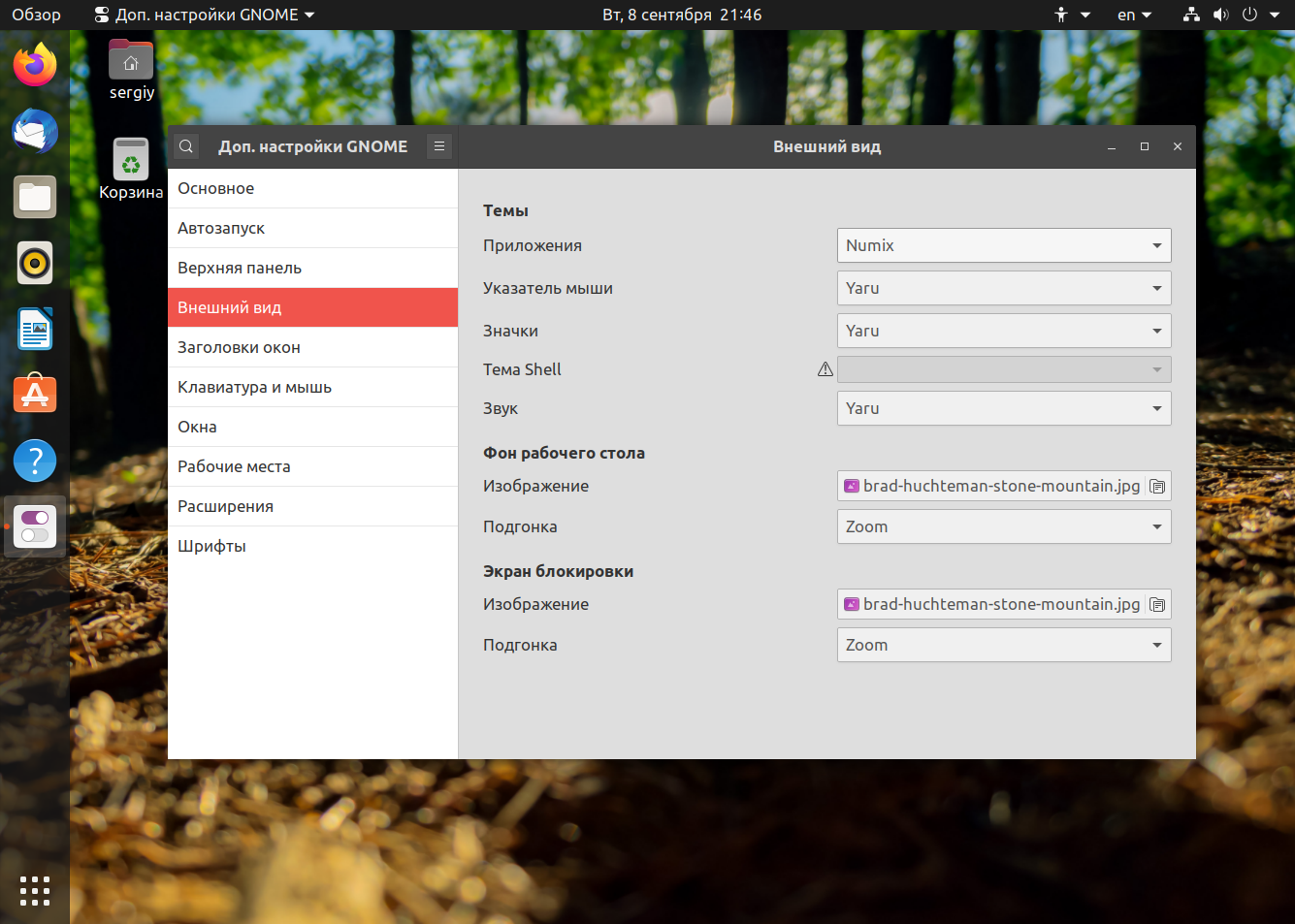The height and width of the screenshot is (924, 1295).
Task: Click the search icon in Tweaks header
Action: pyautogui.click(x=186, y=146)
